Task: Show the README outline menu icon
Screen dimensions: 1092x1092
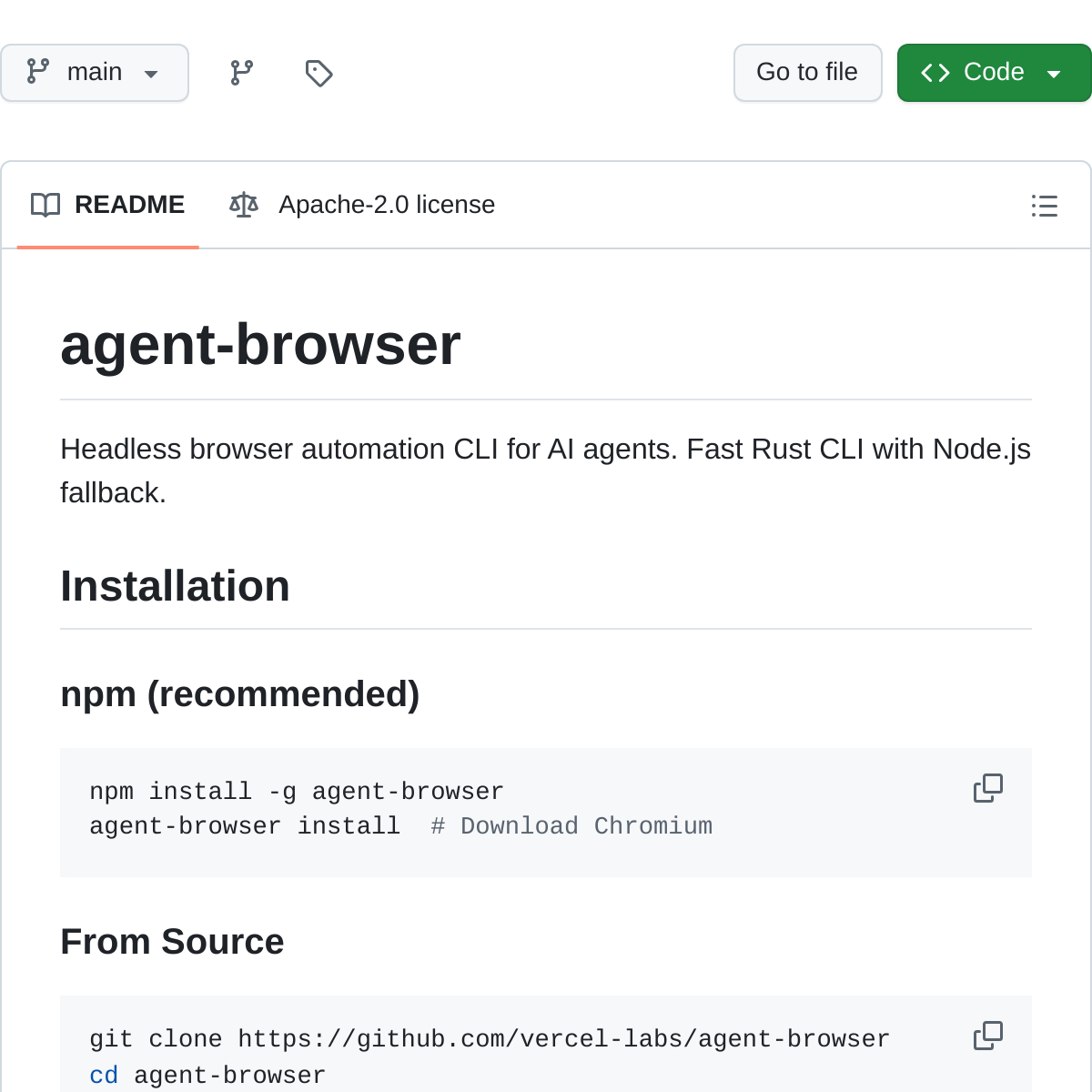Action: click(x=1044, y=206)
